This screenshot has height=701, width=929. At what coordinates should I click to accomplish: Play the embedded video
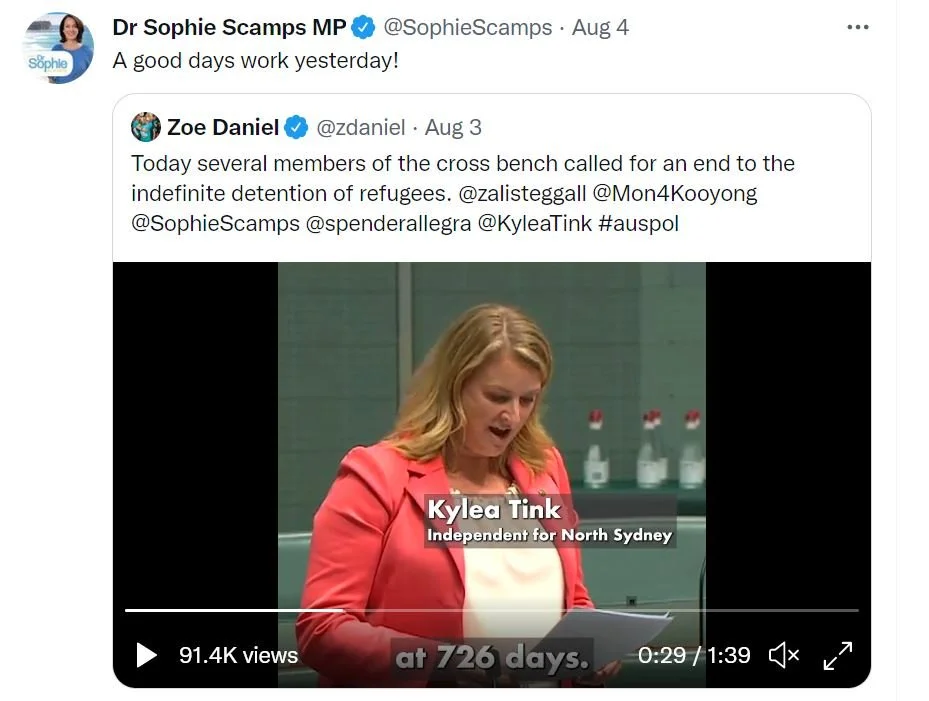pos(146,655)
